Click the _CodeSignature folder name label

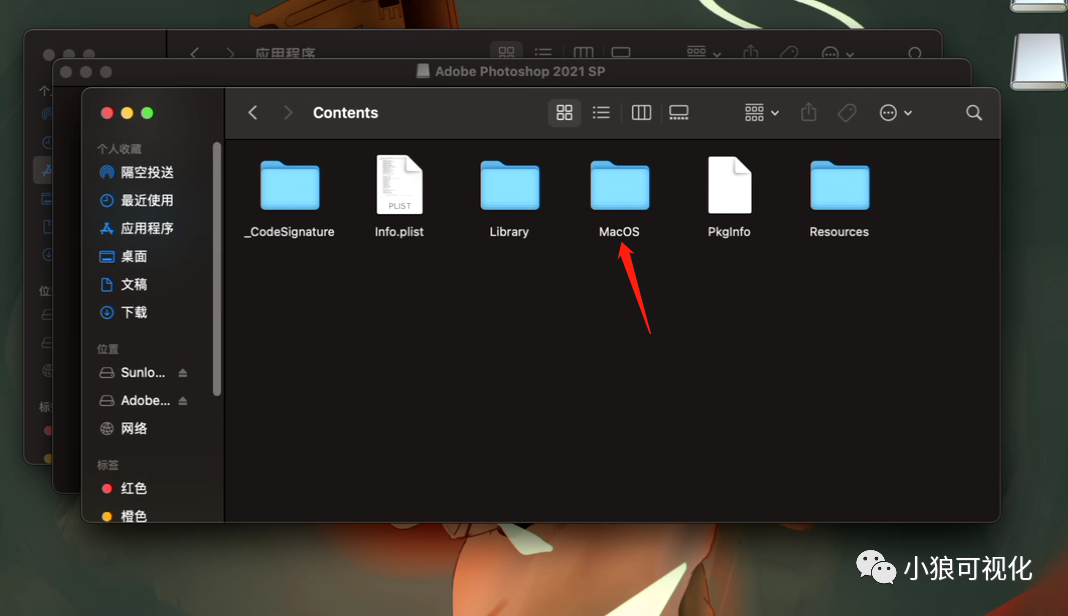point(289,232)
